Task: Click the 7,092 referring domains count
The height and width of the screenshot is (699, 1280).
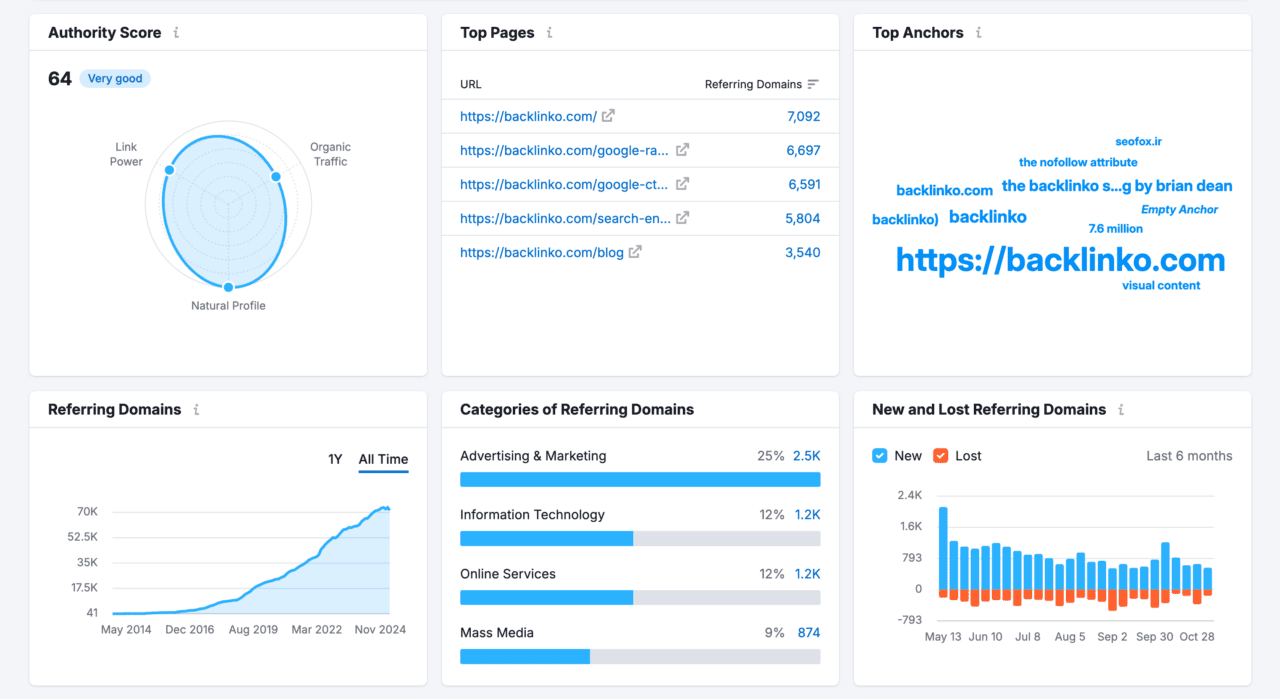Action: coord(806,116)
